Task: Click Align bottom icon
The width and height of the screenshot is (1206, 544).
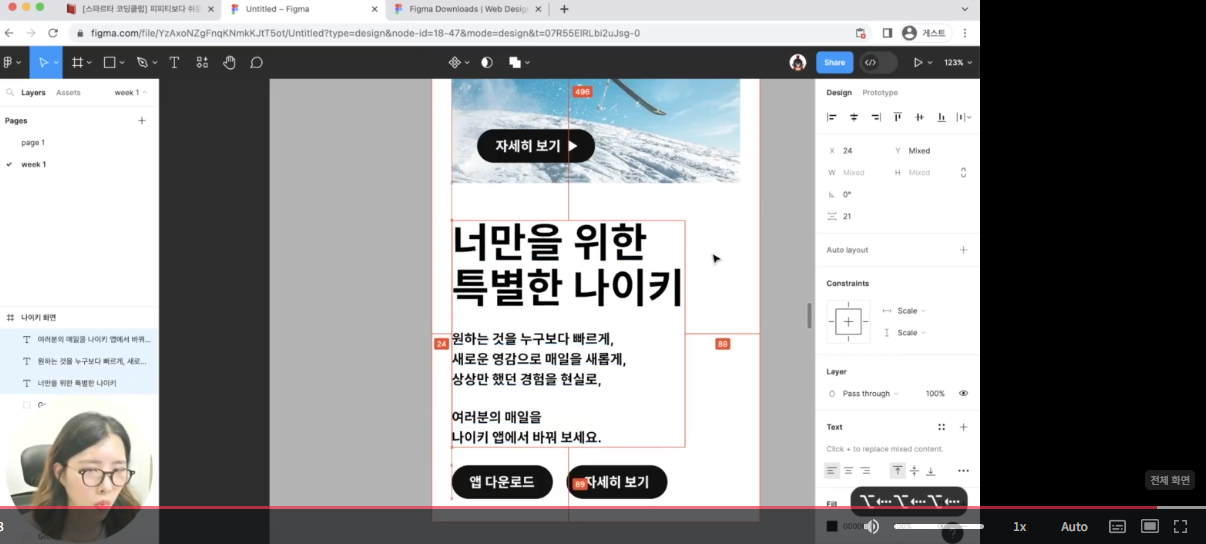Action: click(942, 117)
